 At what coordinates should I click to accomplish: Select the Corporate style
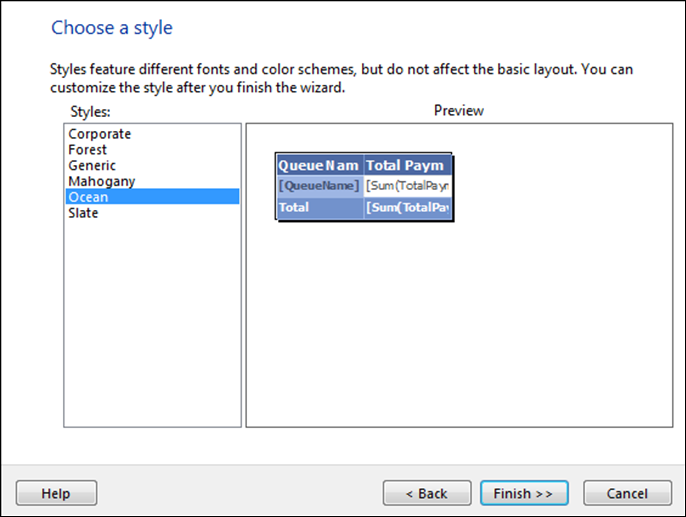point(152,134)
